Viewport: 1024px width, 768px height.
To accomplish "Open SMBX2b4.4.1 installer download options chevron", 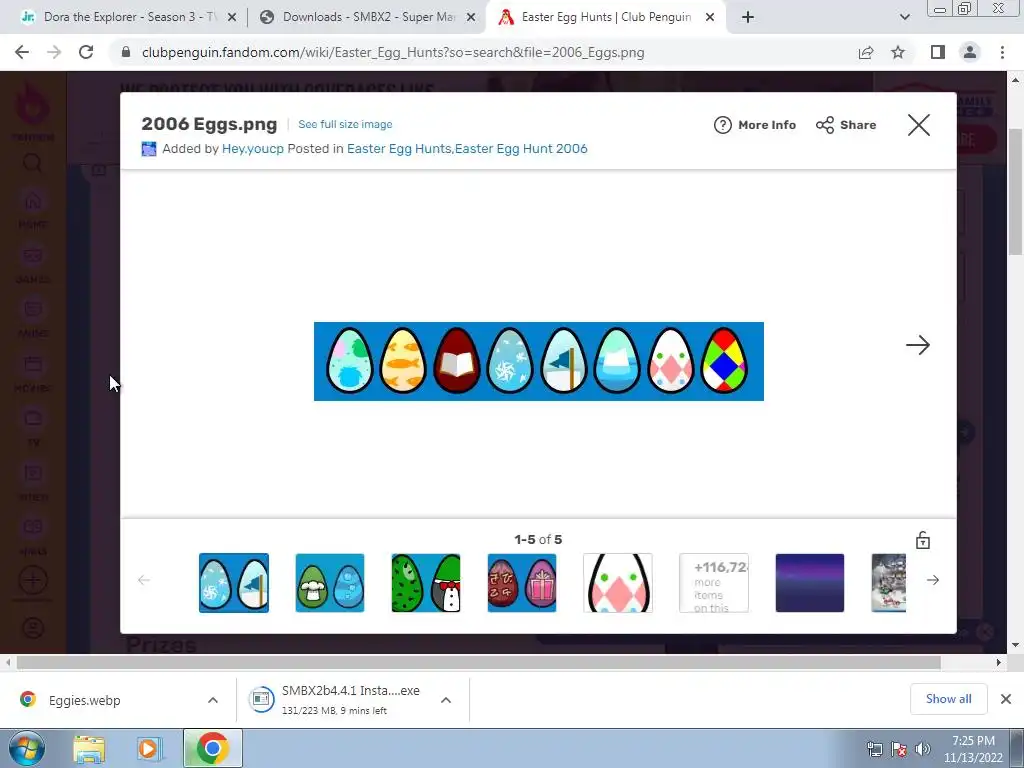I will (x=446, y=700).
